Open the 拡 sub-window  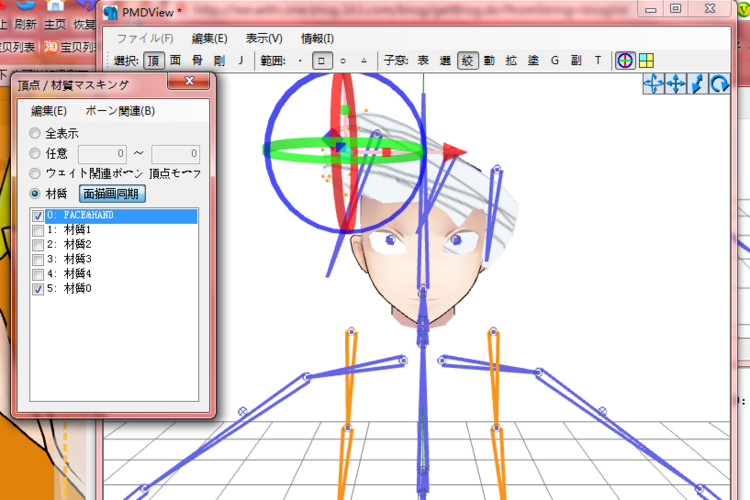(x=511, y=60)
